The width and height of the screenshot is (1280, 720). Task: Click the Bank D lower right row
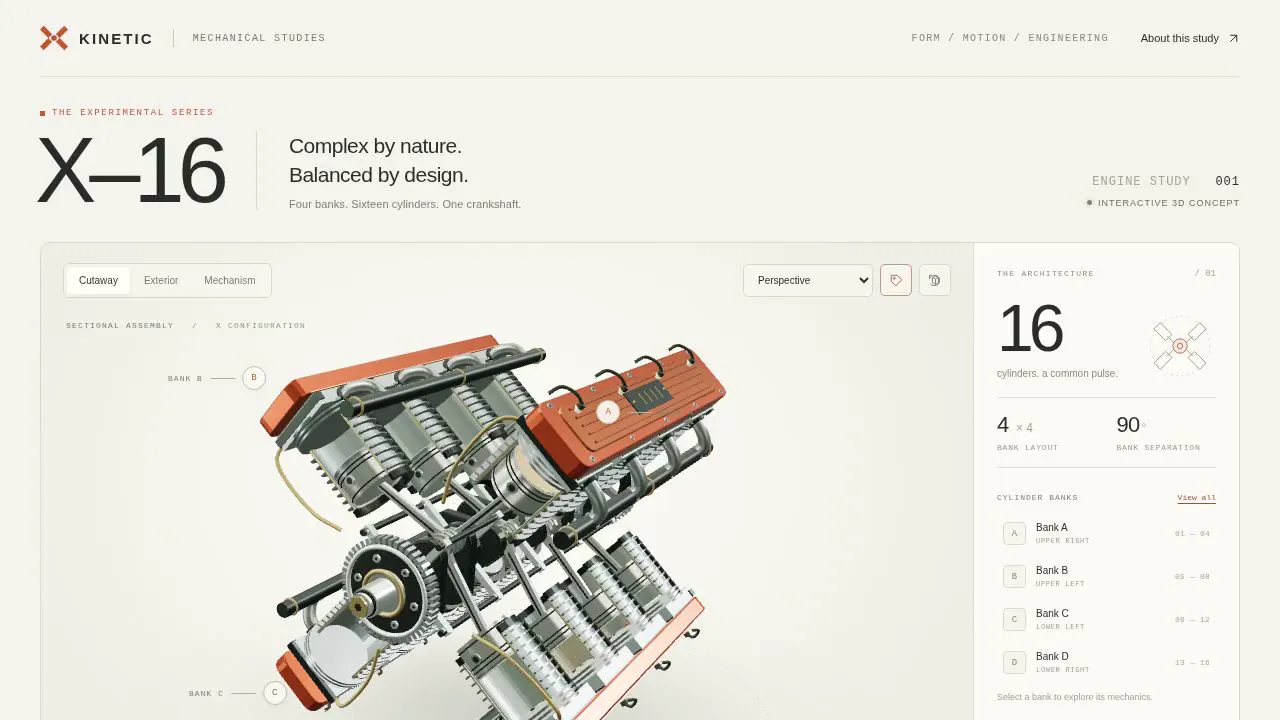coord(1106,662)
